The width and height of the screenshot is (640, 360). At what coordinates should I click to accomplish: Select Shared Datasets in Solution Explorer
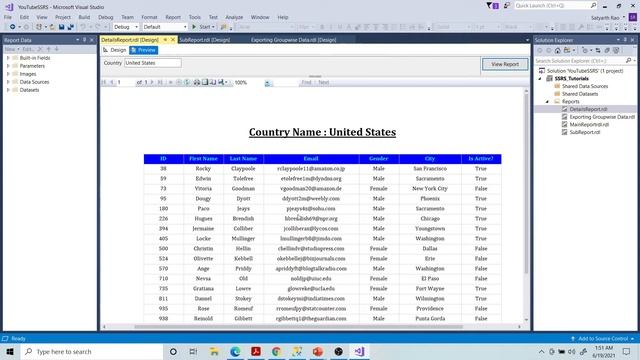pyautogui.click(x=580, y=94)
